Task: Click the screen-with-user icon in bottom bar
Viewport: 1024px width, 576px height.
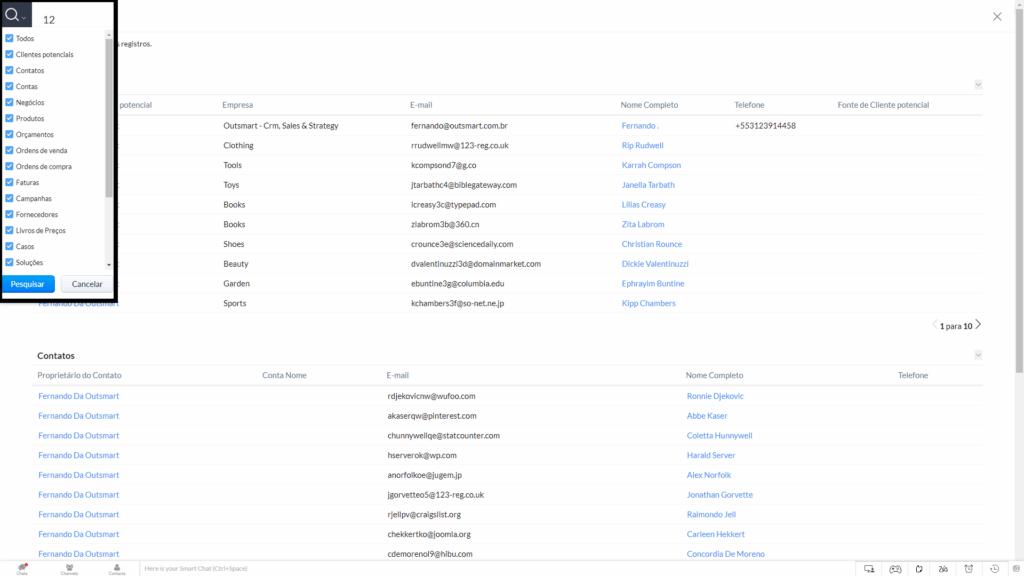Action: pyautogui.click(x=869, y=569)
